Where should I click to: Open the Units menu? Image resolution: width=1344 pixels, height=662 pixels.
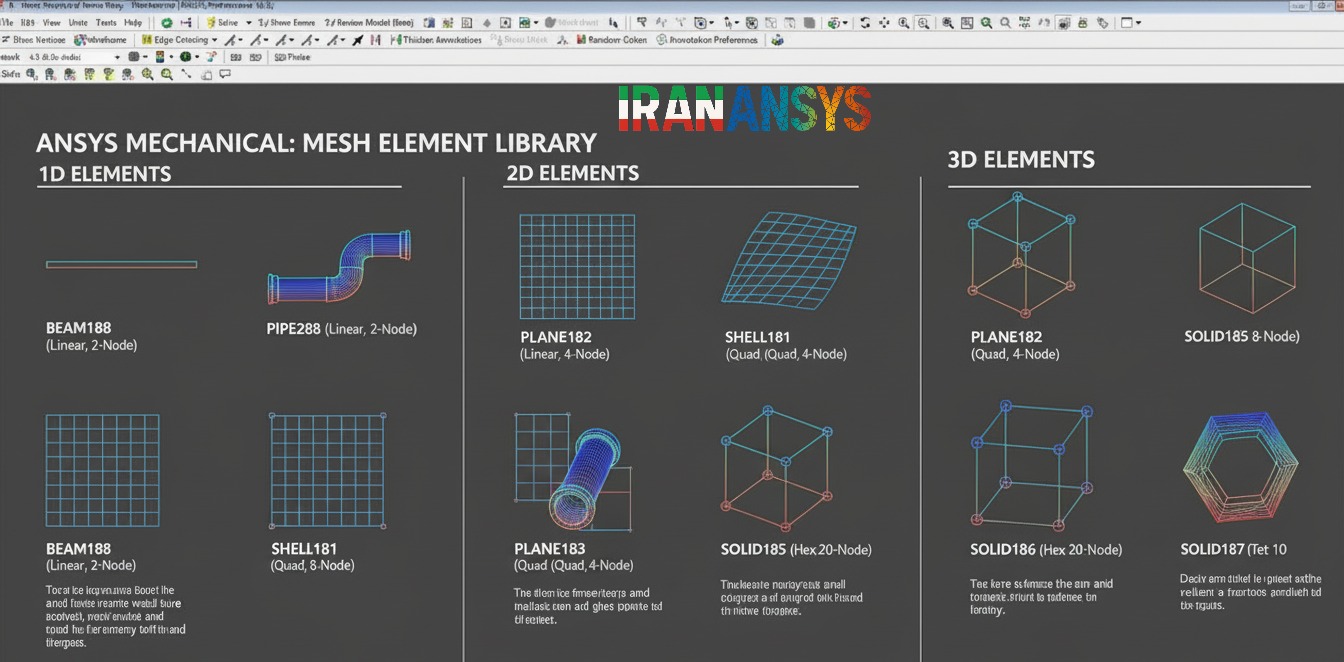pyautogui.click(x=78, y=22)
